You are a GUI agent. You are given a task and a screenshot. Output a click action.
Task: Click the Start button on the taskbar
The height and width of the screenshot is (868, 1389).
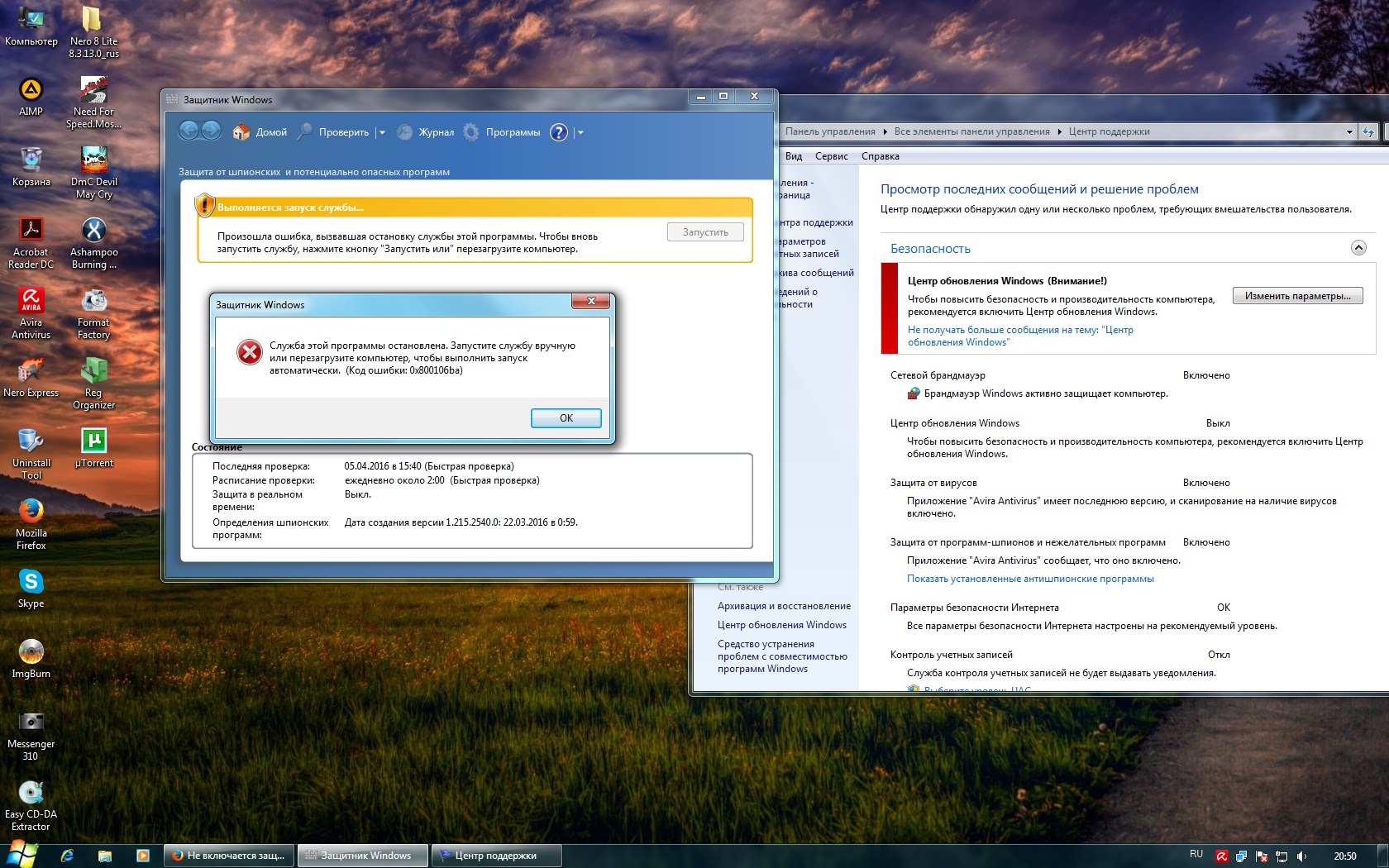tap(21, 855)
